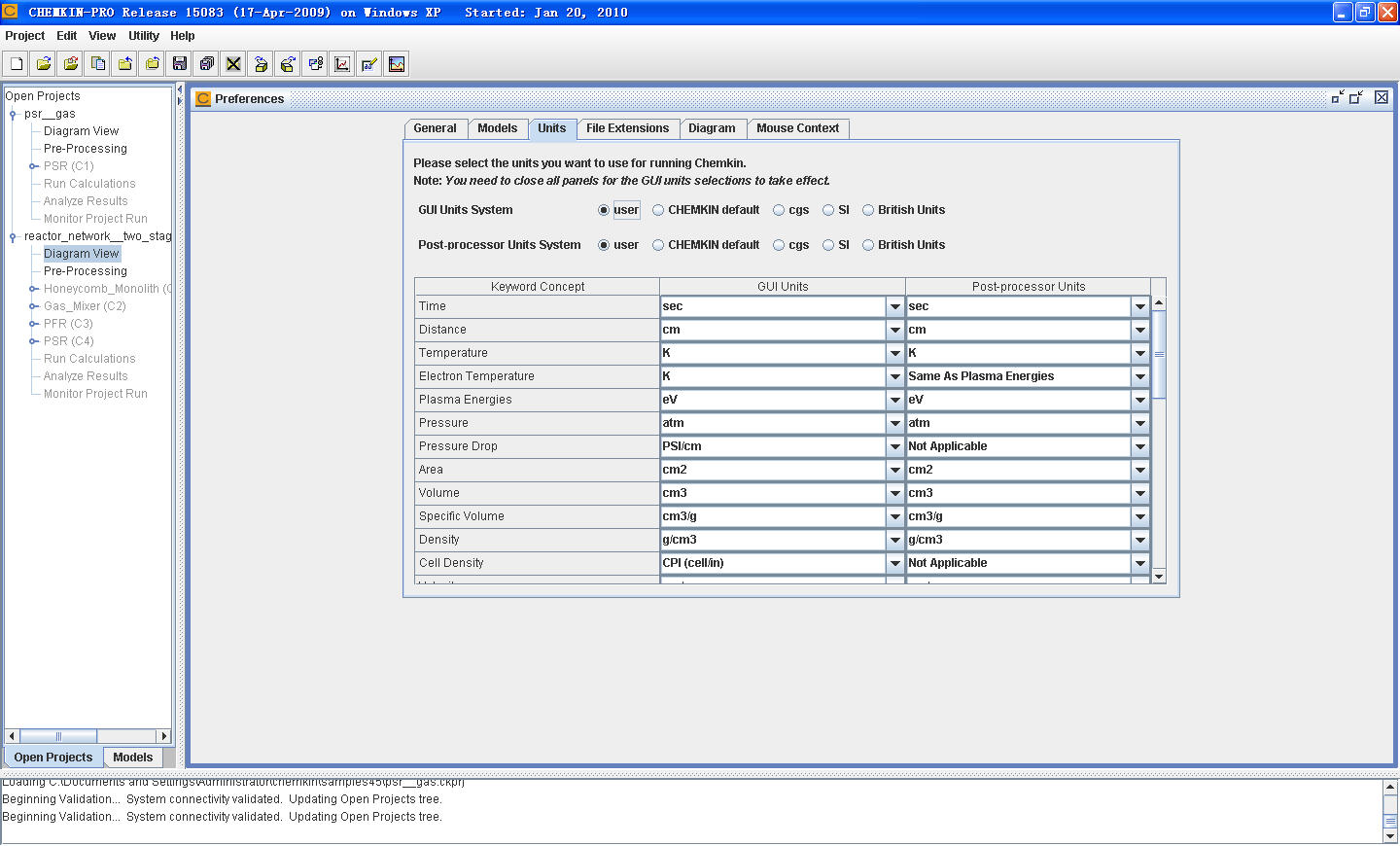The image size is (1400, 846).
Task: Click the colorful plot image toolbar icon
Action: (x=397, y=64)
